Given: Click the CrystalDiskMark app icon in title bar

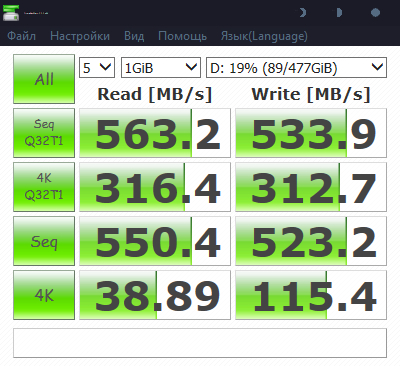Looking at the screenshot, I should 11,13.
